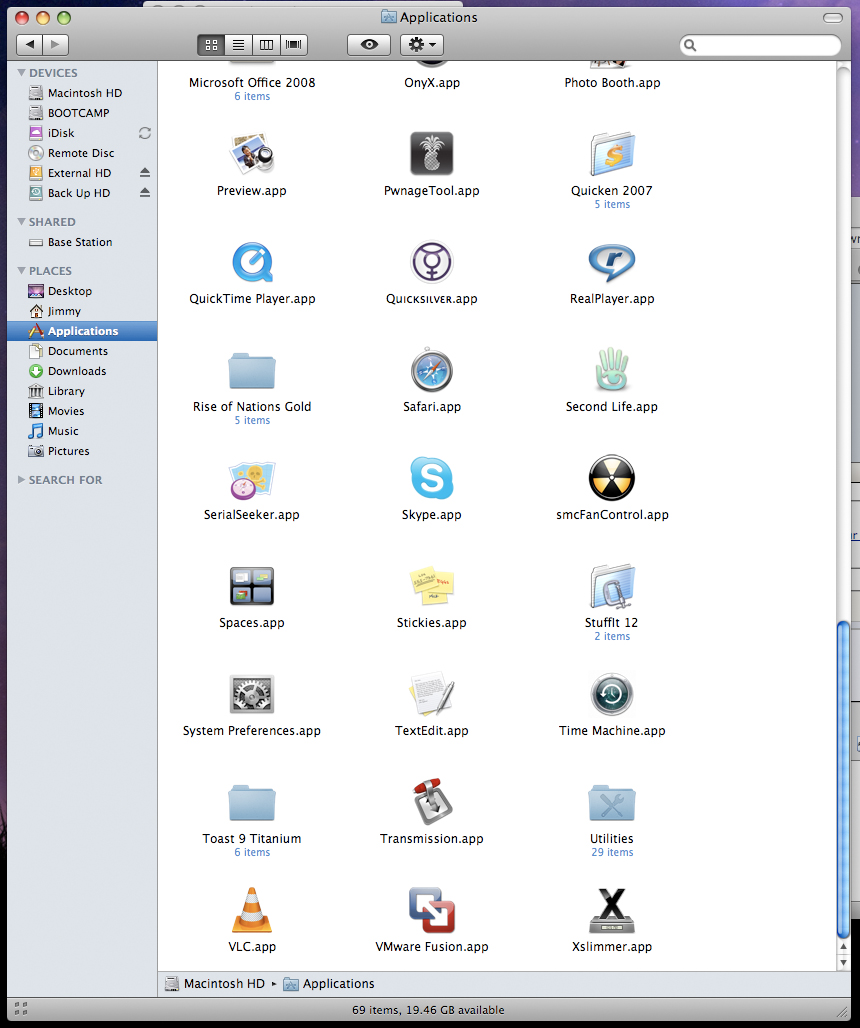Select VMware Fusion.app icon
The height and width of the screenshot is (1028, 860).
(x=431, y=910)
